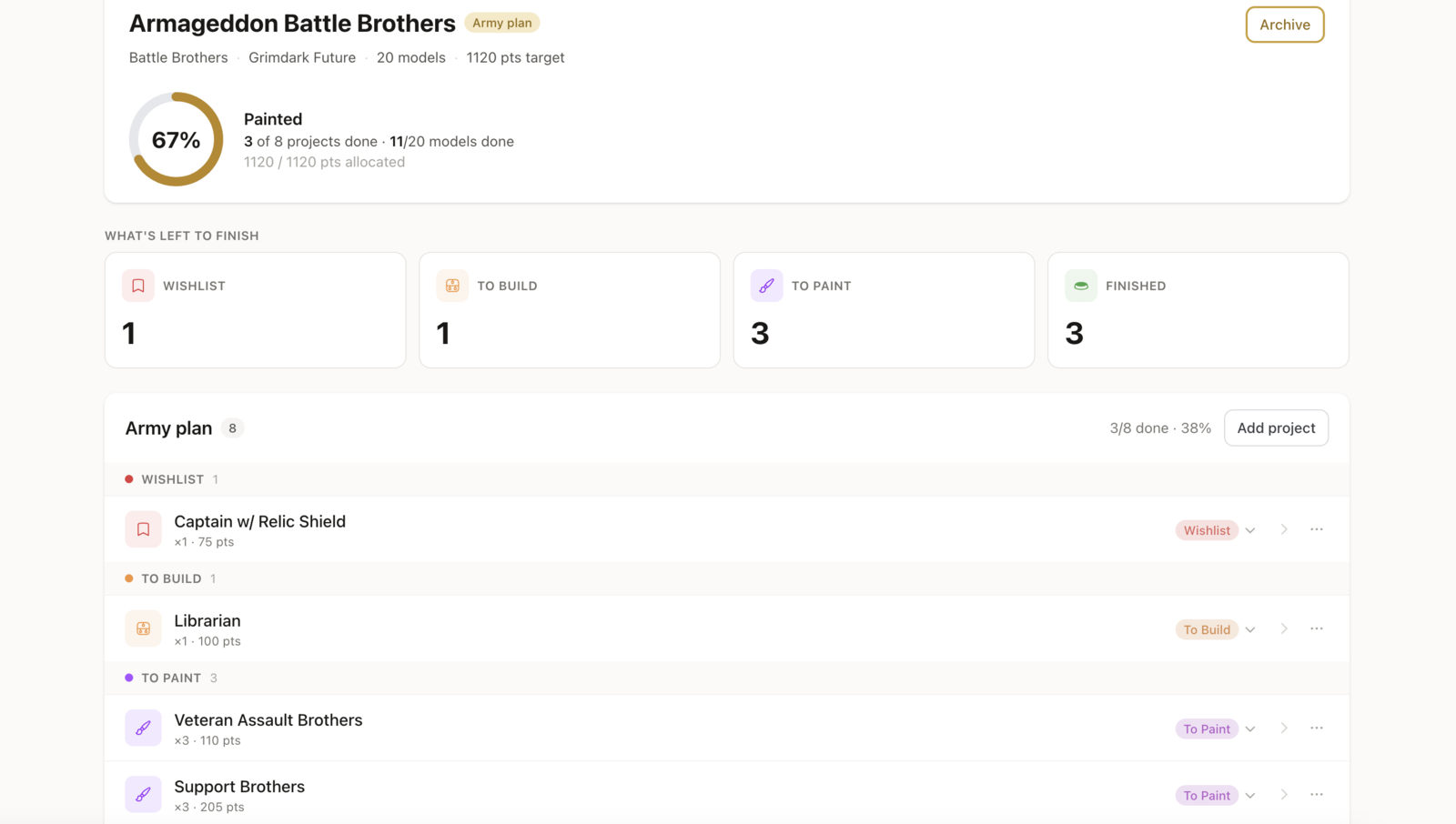Click the Finished green base icon card

click(x=1081, y=286)
